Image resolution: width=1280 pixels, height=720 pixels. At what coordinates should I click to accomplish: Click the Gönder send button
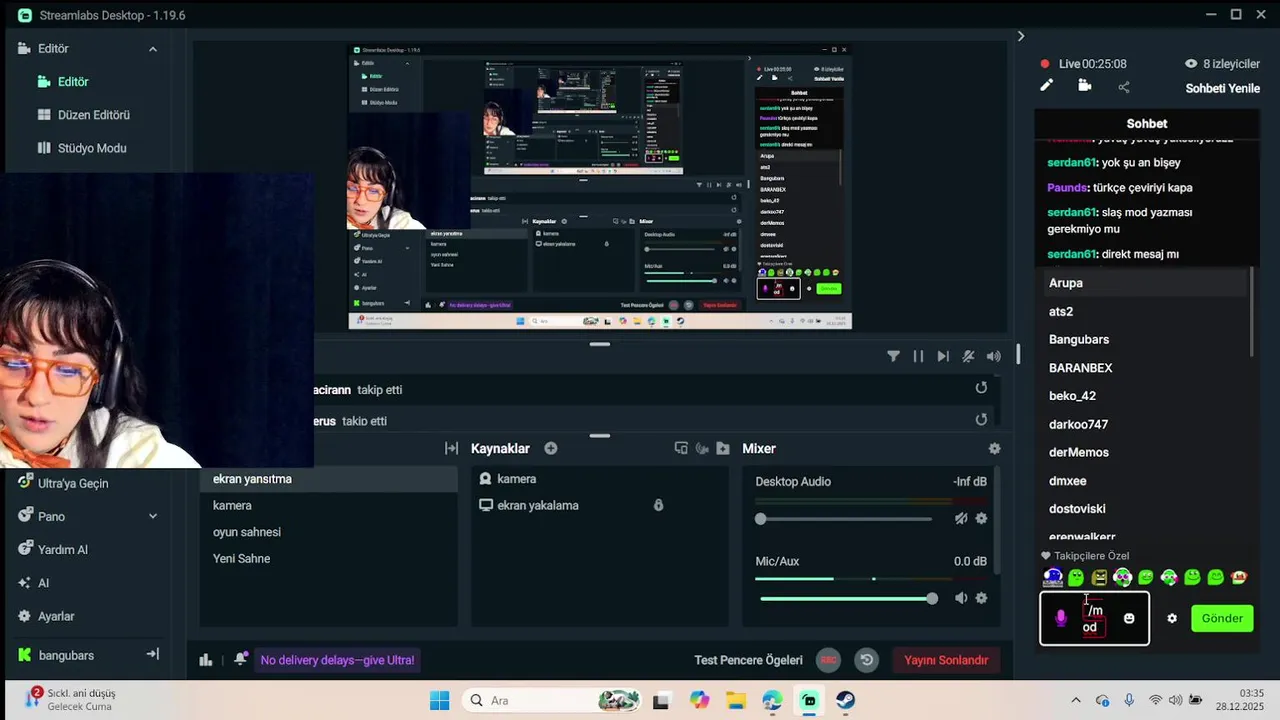1222,618
